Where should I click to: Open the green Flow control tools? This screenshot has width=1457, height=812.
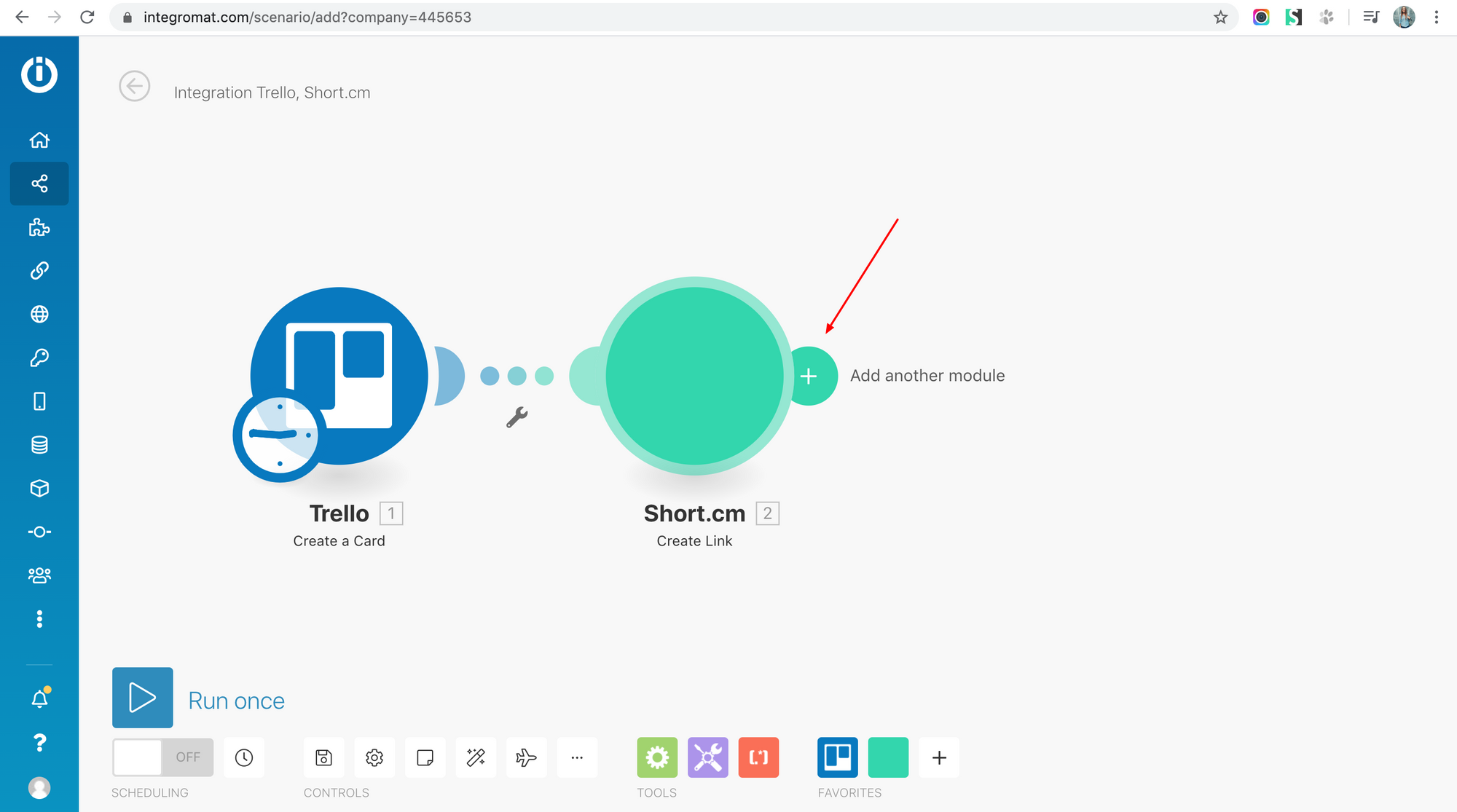click(656, 757)
